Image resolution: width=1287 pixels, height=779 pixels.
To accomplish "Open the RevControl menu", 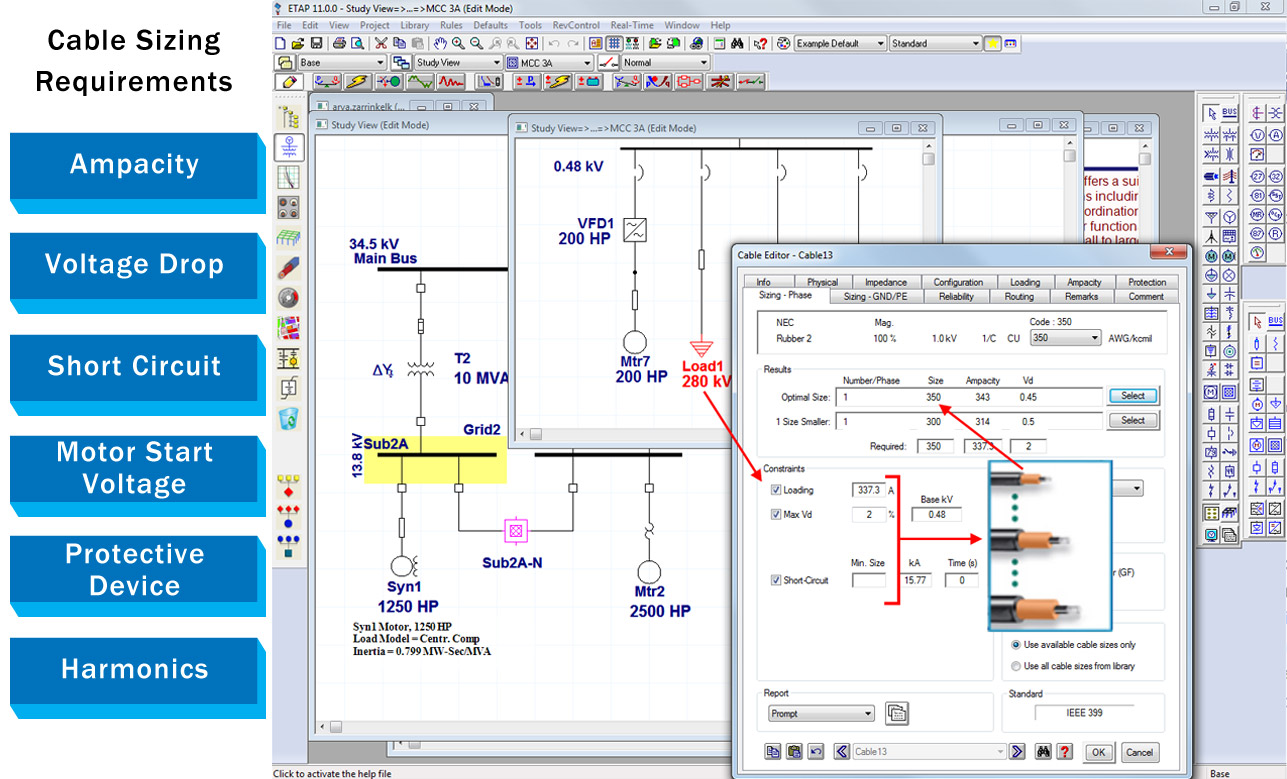I will coord(576,25).
